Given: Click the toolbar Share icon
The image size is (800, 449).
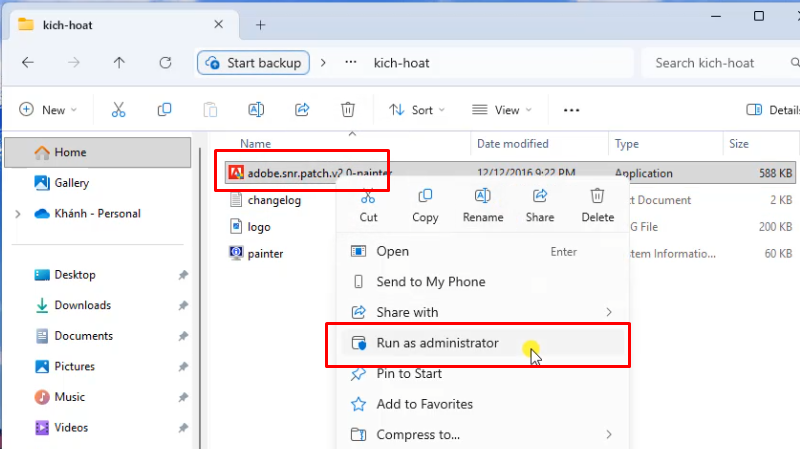Looking at the screenshot, I should [x=302, y=110].
